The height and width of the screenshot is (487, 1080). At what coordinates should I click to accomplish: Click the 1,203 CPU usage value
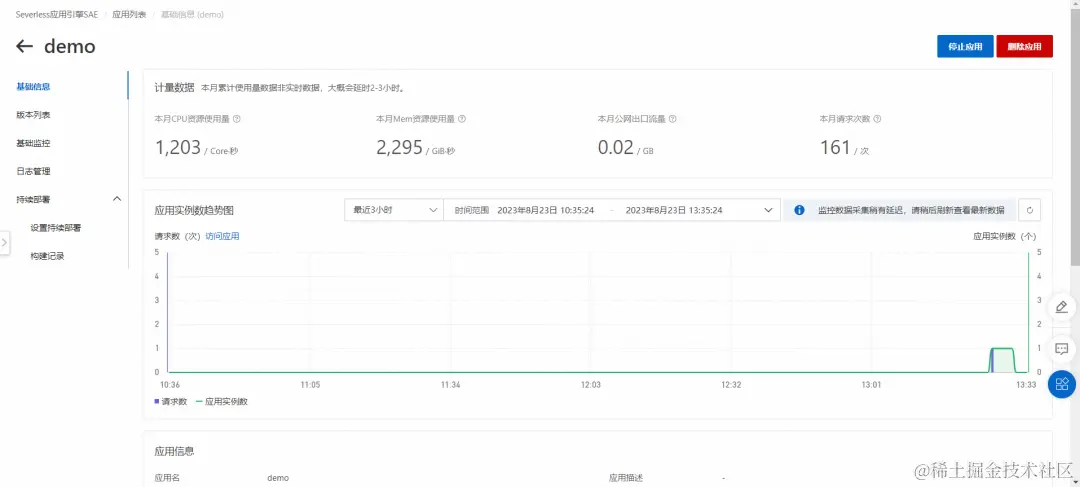(178, 147)
